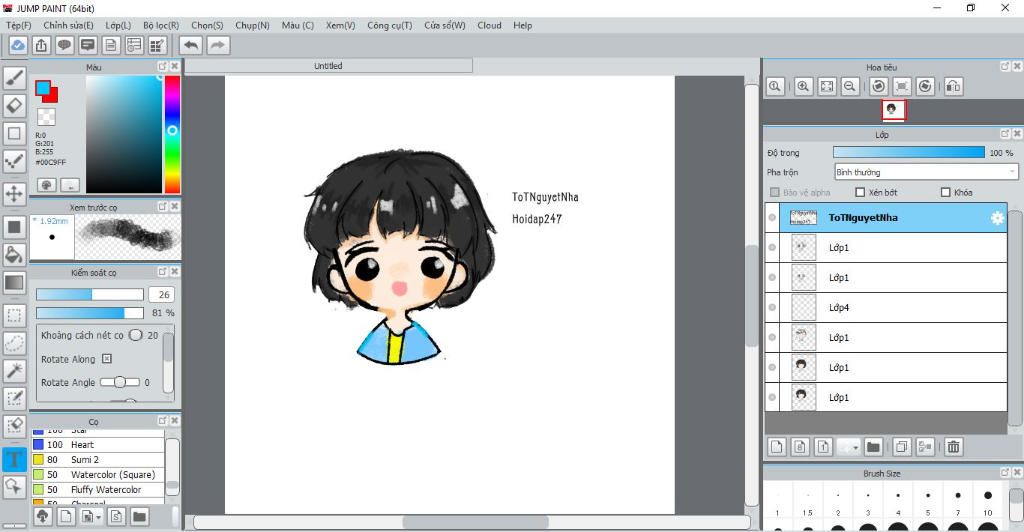Click the Undo arrow in toolbar
This screenshot has width=1024, height=532.
pos(191,45)
